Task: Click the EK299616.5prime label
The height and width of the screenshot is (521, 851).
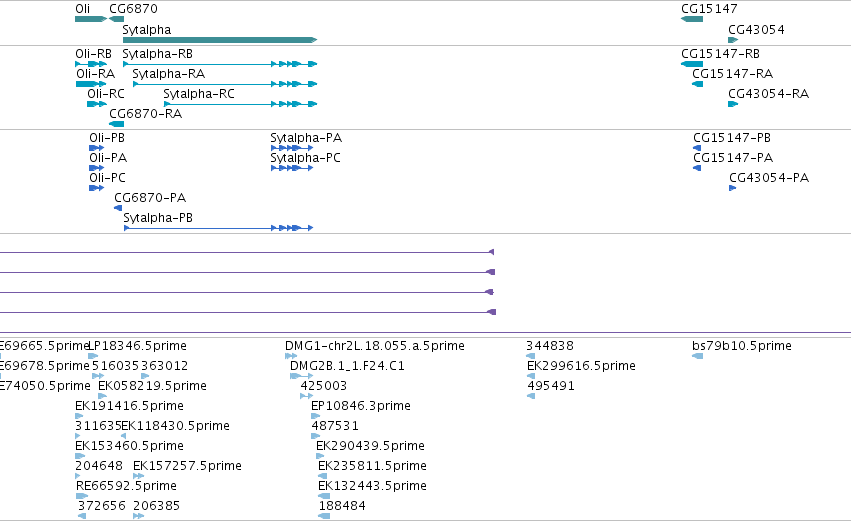Action: point(581,366)
